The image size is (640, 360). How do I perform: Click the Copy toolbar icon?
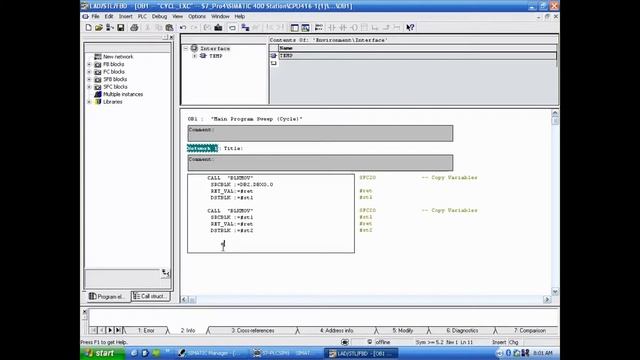coord(159,27)
